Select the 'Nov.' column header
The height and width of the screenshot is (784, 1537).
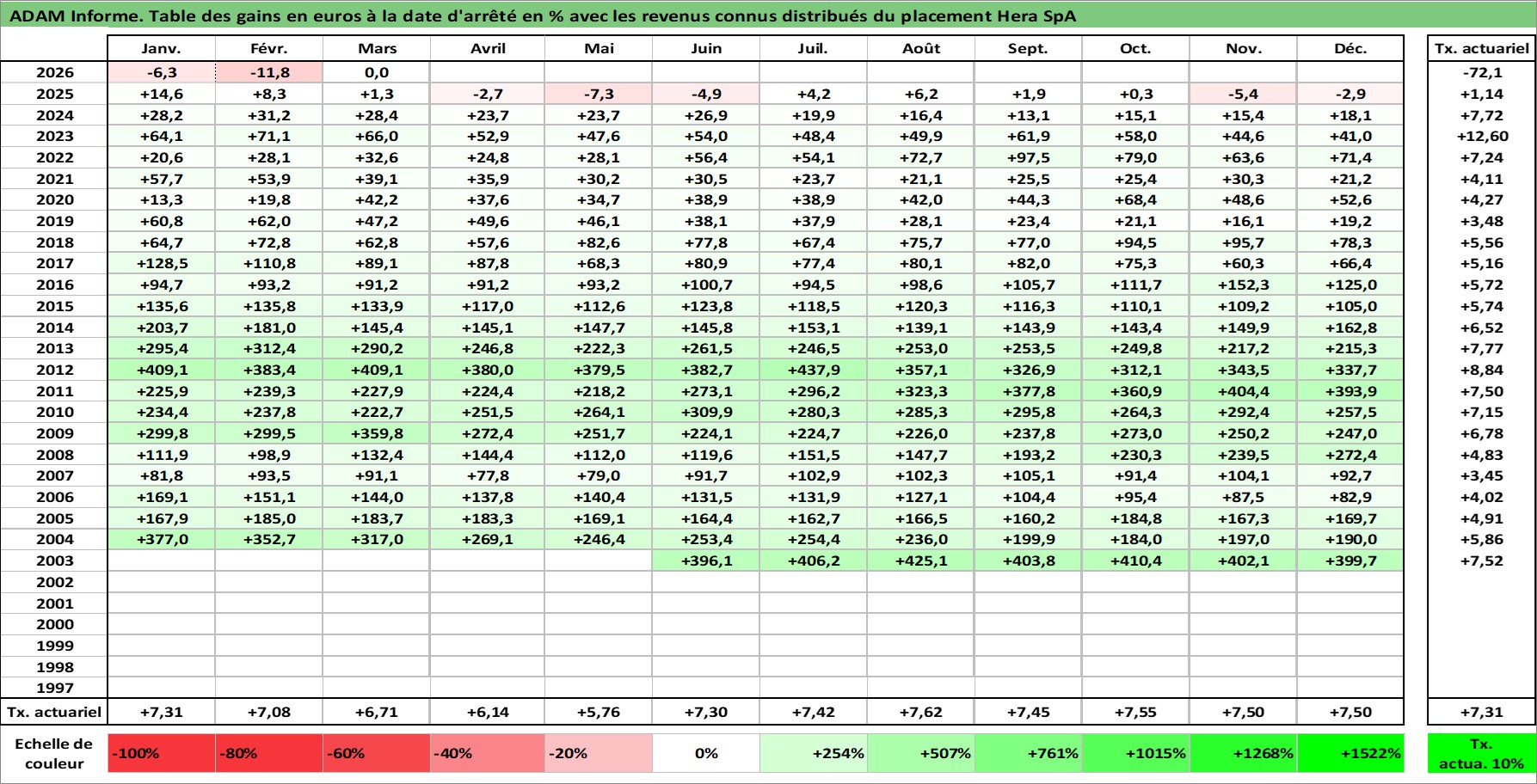pos(1244,48)
